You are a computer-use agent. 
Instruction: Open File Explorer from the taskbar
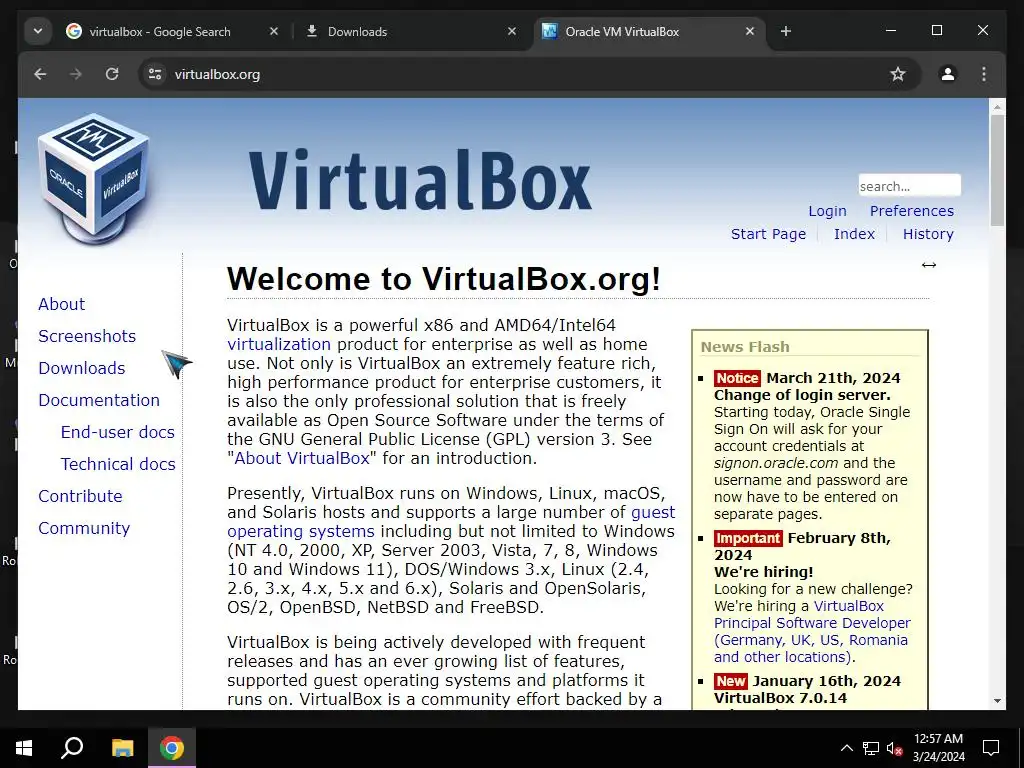click(122, 748)
